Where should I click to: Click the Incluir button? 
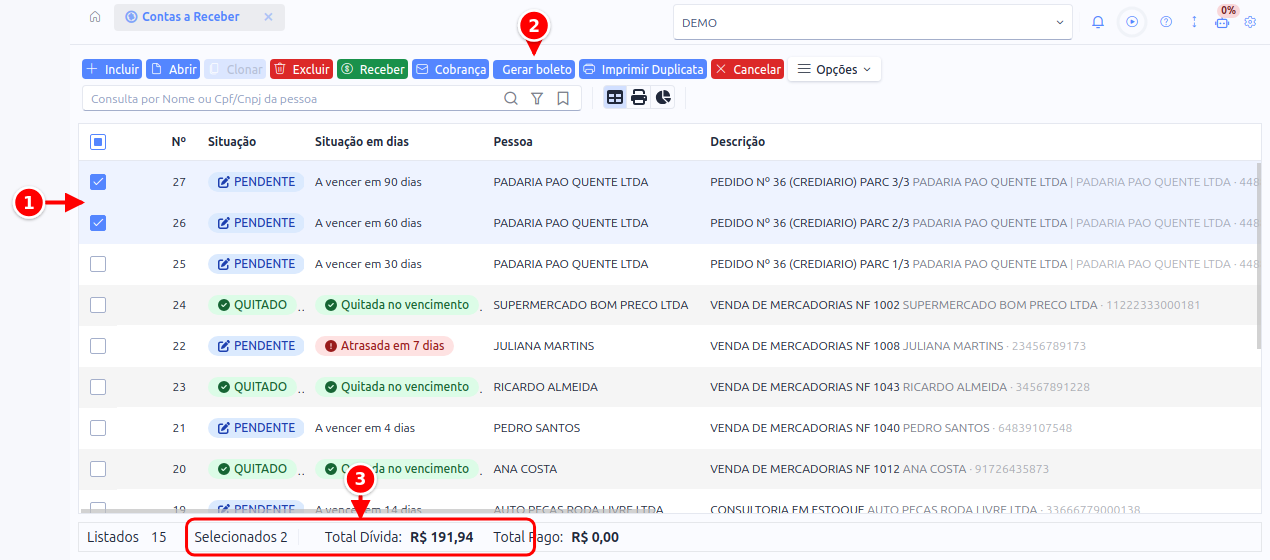click(112, 69)
